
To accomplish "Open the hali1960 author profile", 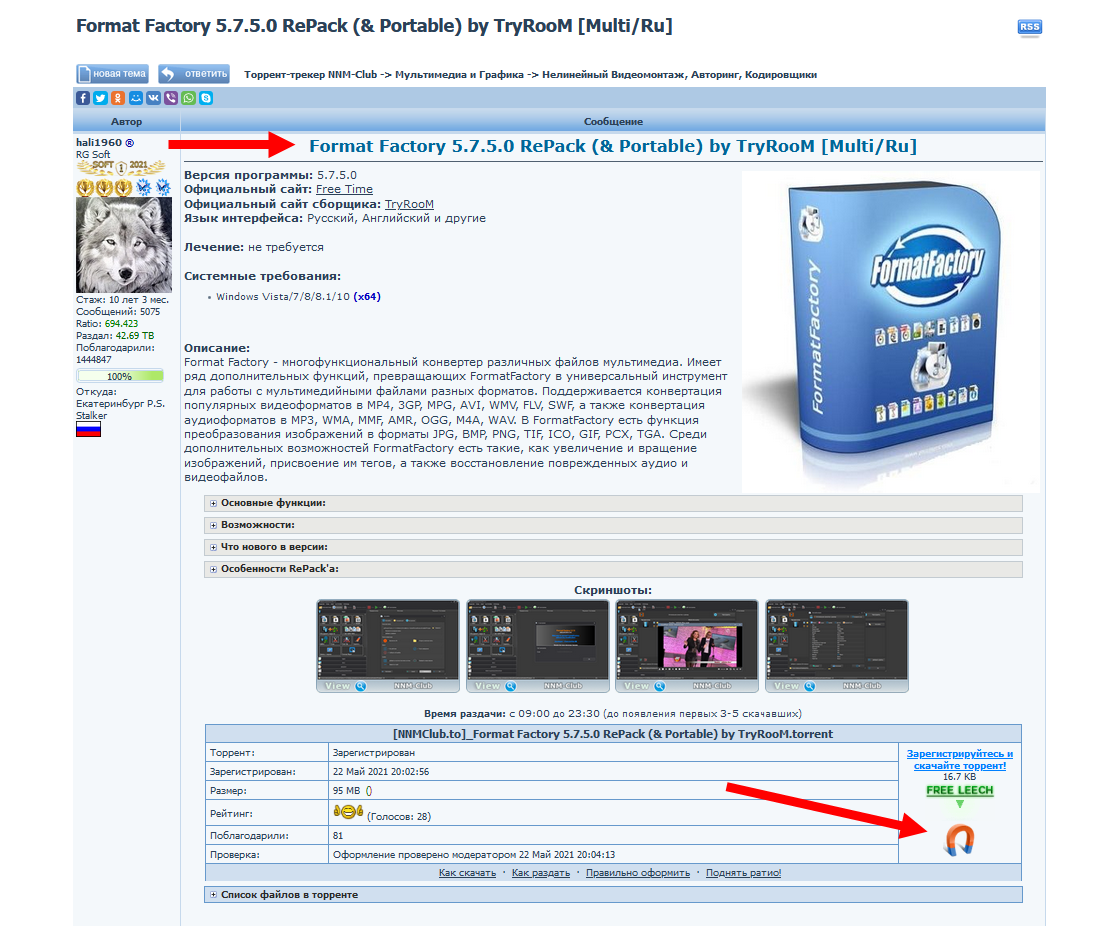I will (x=99, y=142).
